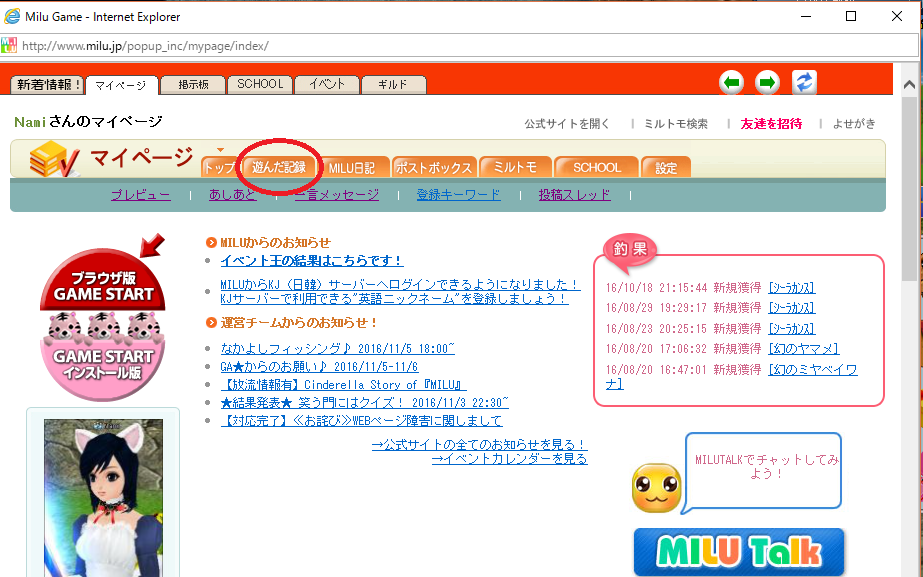
Task: Open the イベント王の結果はこちらです link
Action: [311, 260]
